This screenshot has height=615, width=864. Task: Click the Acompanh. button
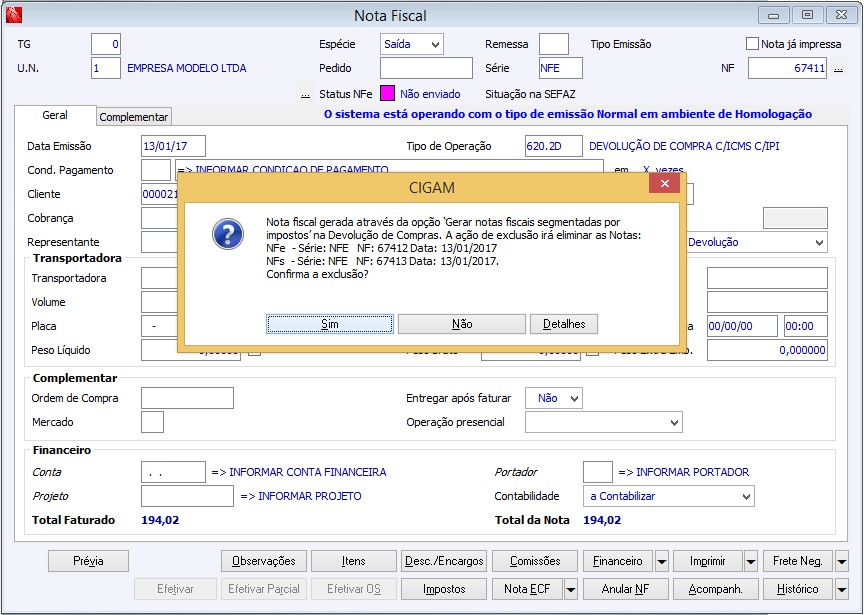[x=715, y=589]
